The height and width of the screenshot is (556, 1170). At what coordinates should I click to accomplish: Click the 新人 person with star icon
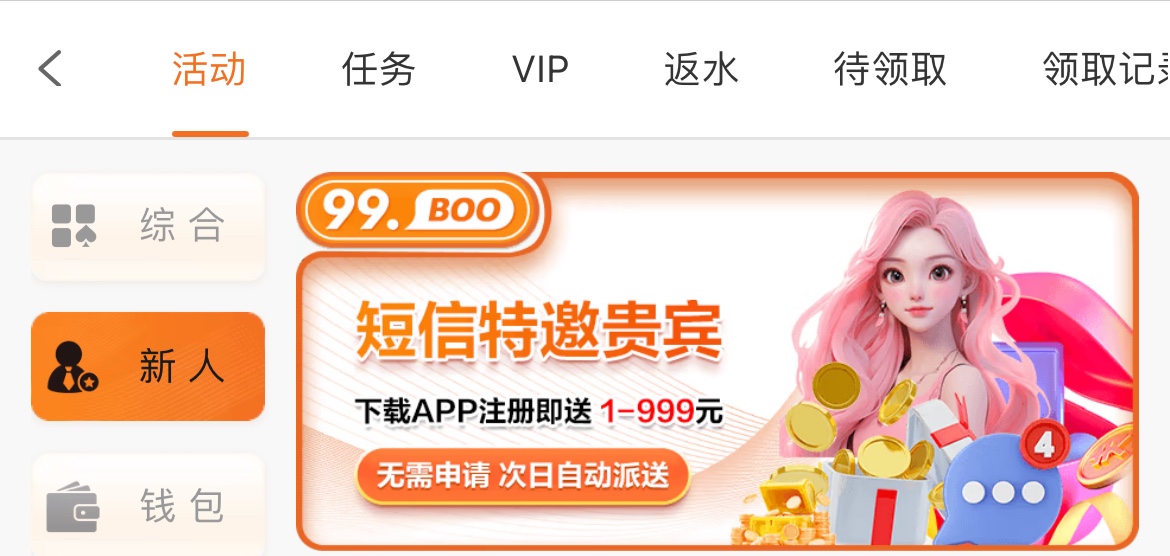point(72,366)
